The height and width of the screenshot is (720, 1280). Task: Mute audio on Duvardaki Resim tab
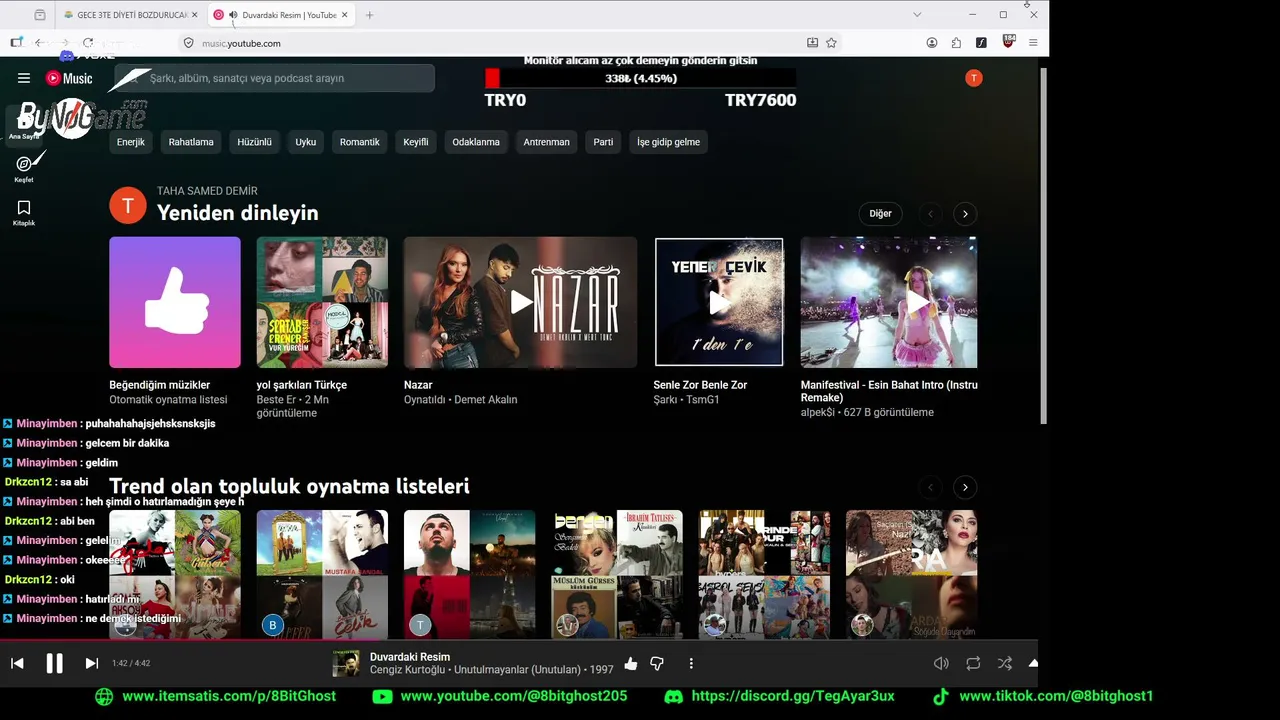[233, 15]
